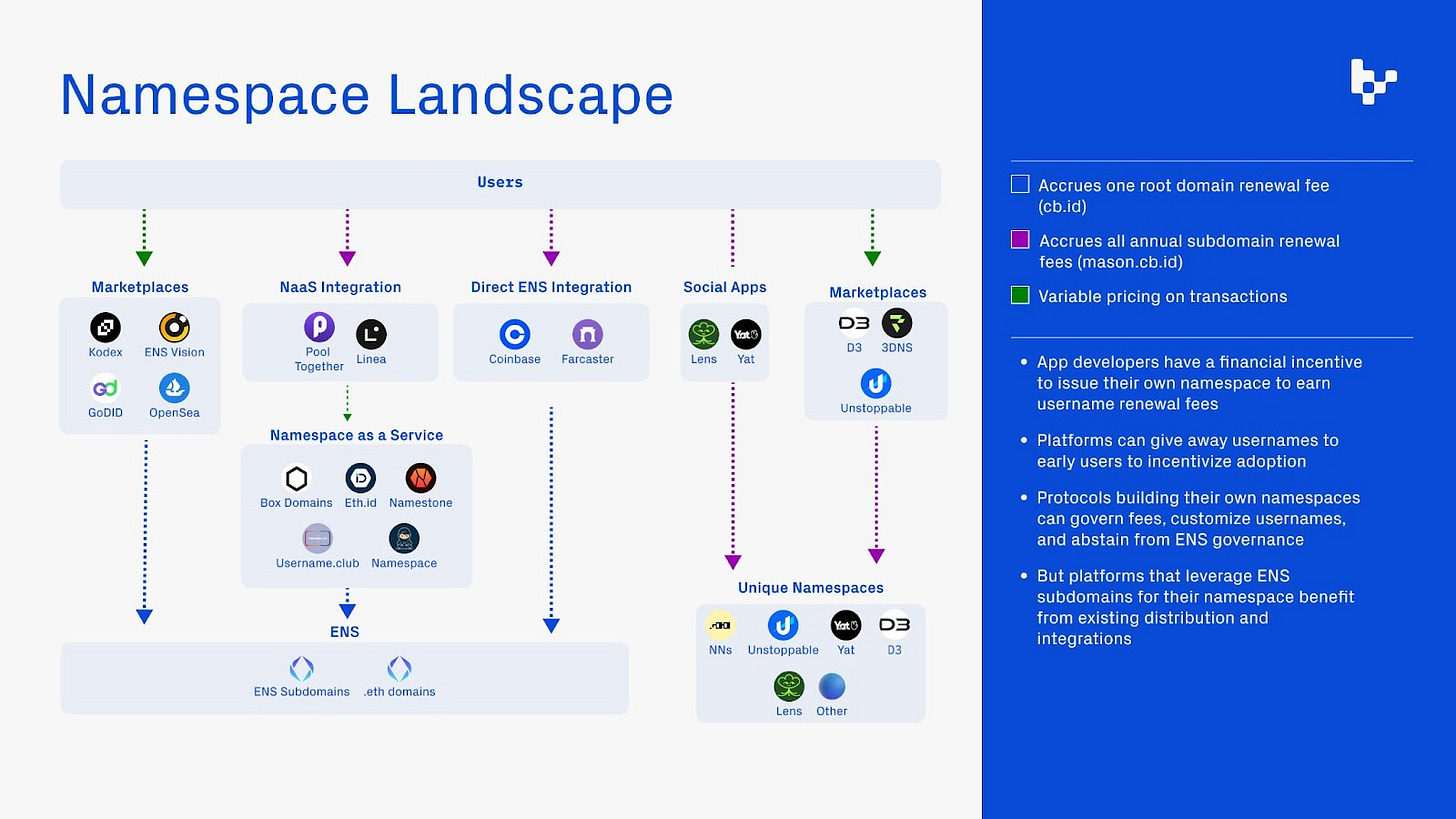
Task: Click the Yat icon under Social Apps
Action: pyautogui.click(x=746, y=334)
